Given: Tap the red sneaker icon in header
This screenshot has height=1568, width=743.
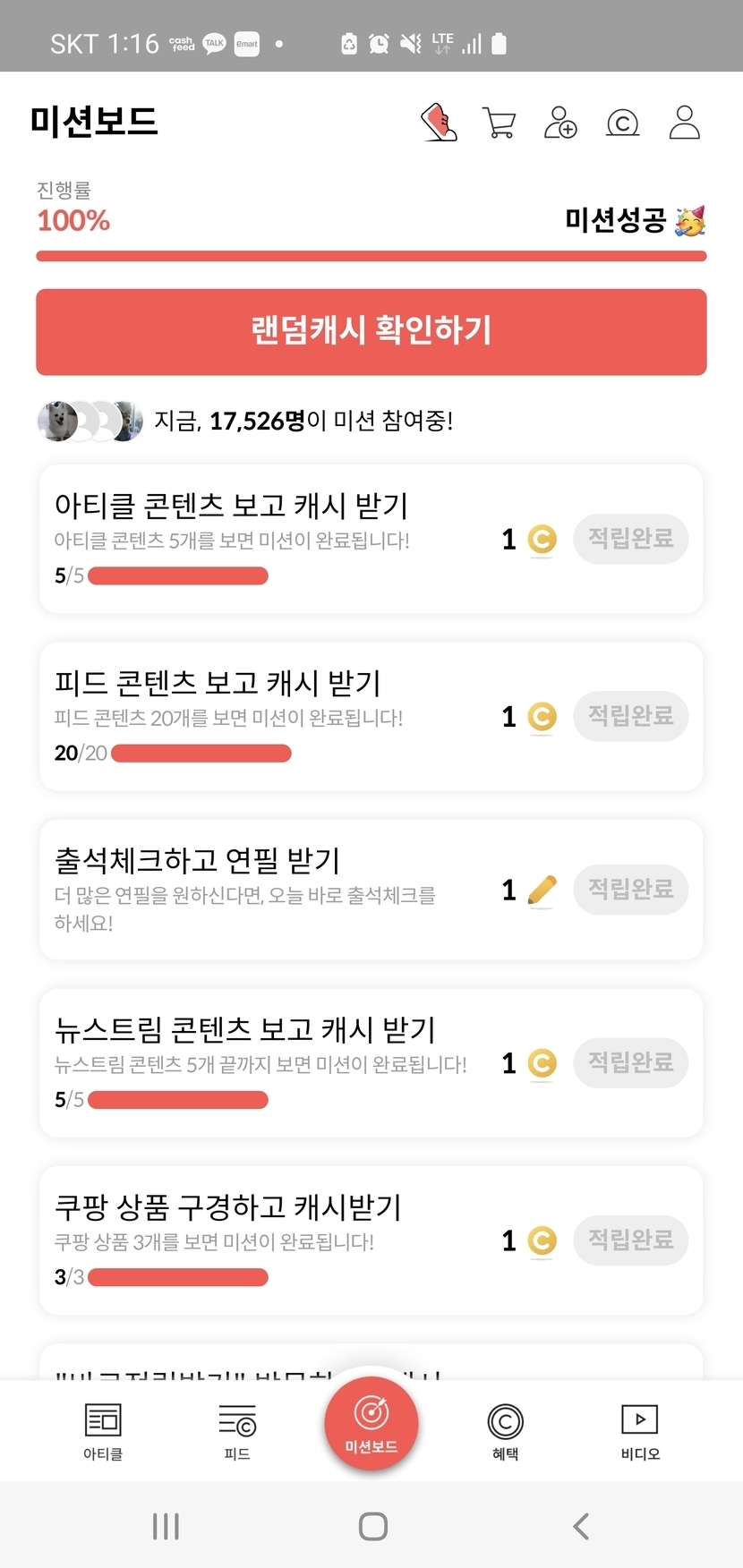Looking at the screenshot, I should pos(439,123).
